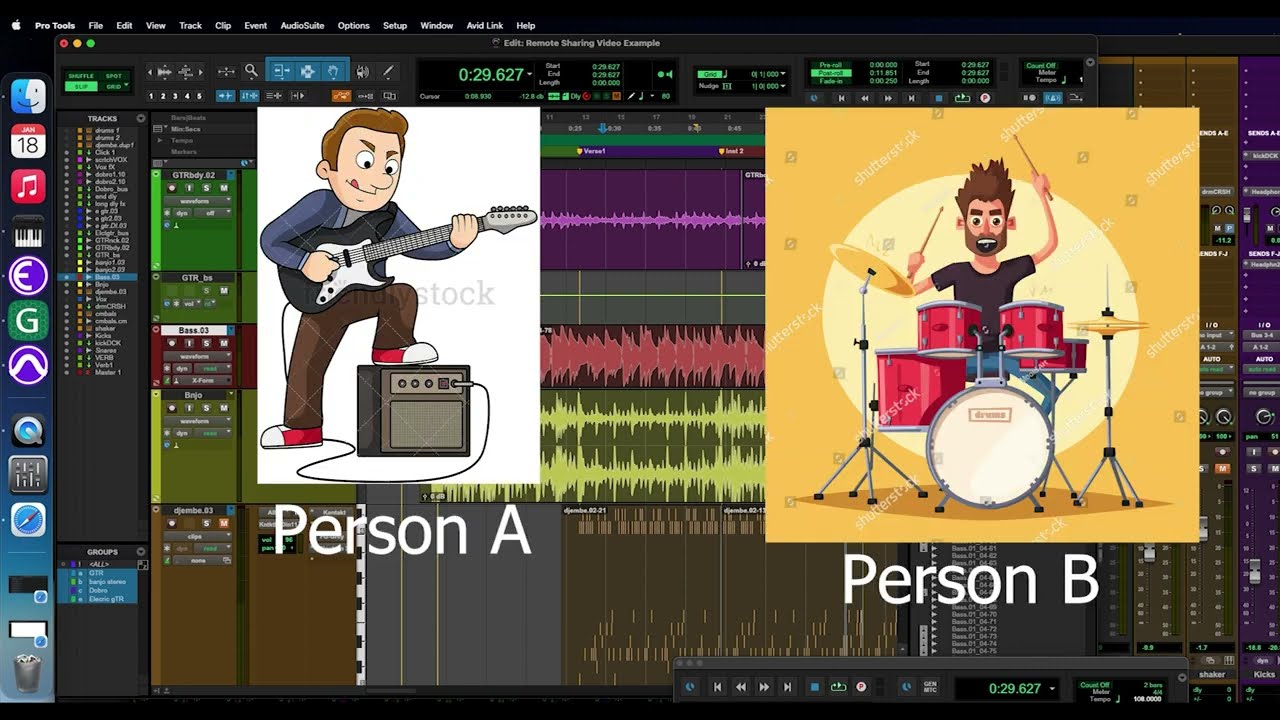Viewport: 1280px width, 720px height.
Task: Toggle the orange automation follows edit icon
Action: (x=342, y=96)
